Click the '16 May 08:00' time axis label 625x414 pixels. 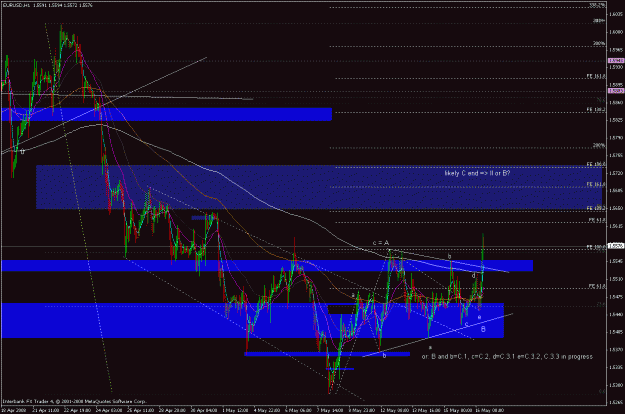[x=489, y=410]
